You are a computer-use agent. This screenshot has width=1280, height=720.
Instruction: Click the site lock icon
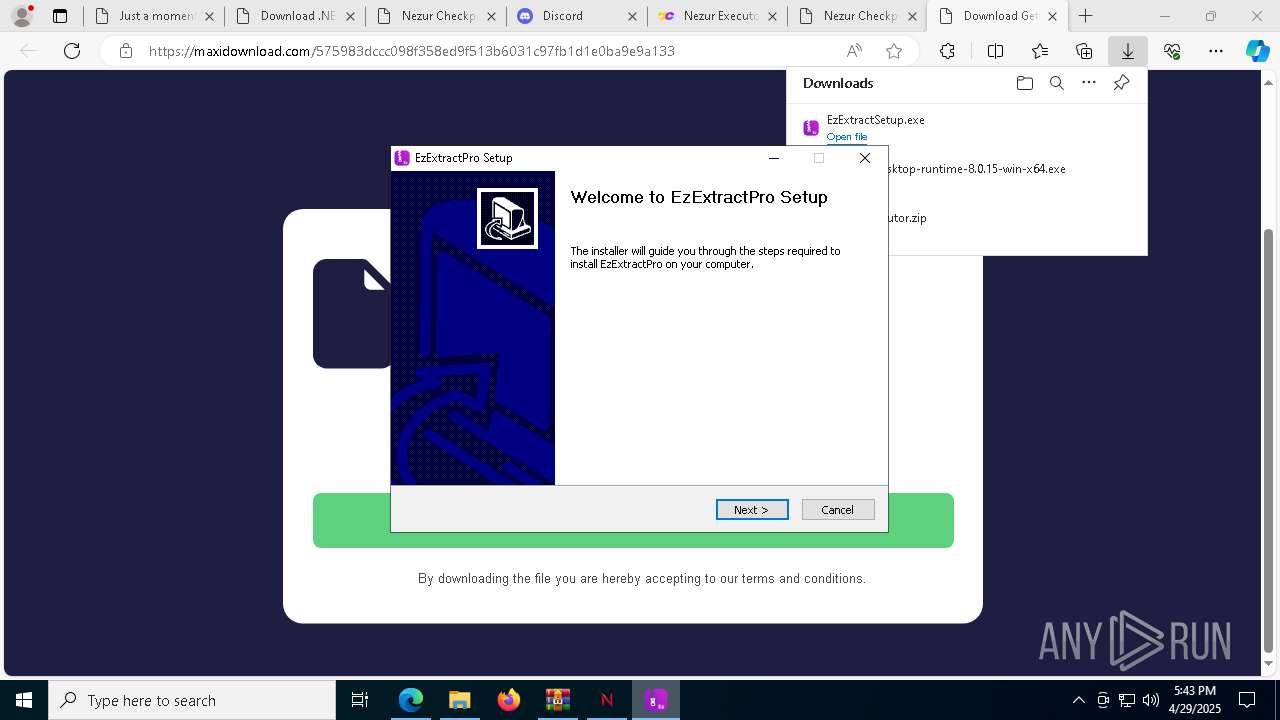tap(125, 51)
